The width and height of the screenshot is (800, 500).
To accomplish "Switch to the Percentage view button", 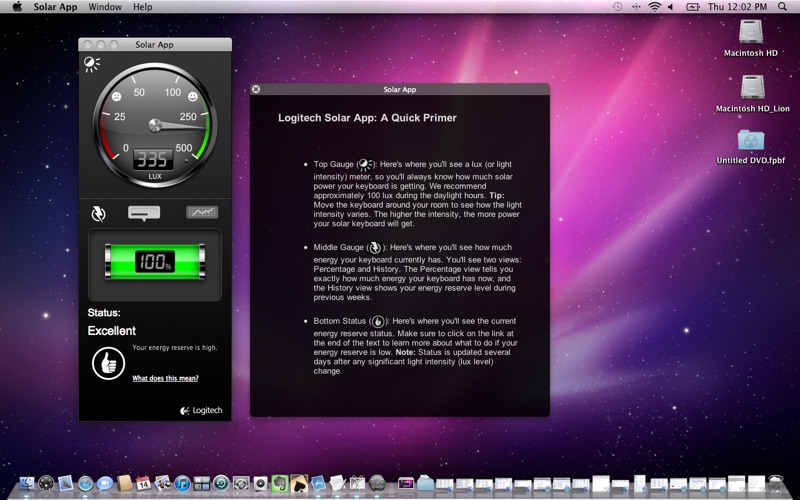I will click(144, 213).
